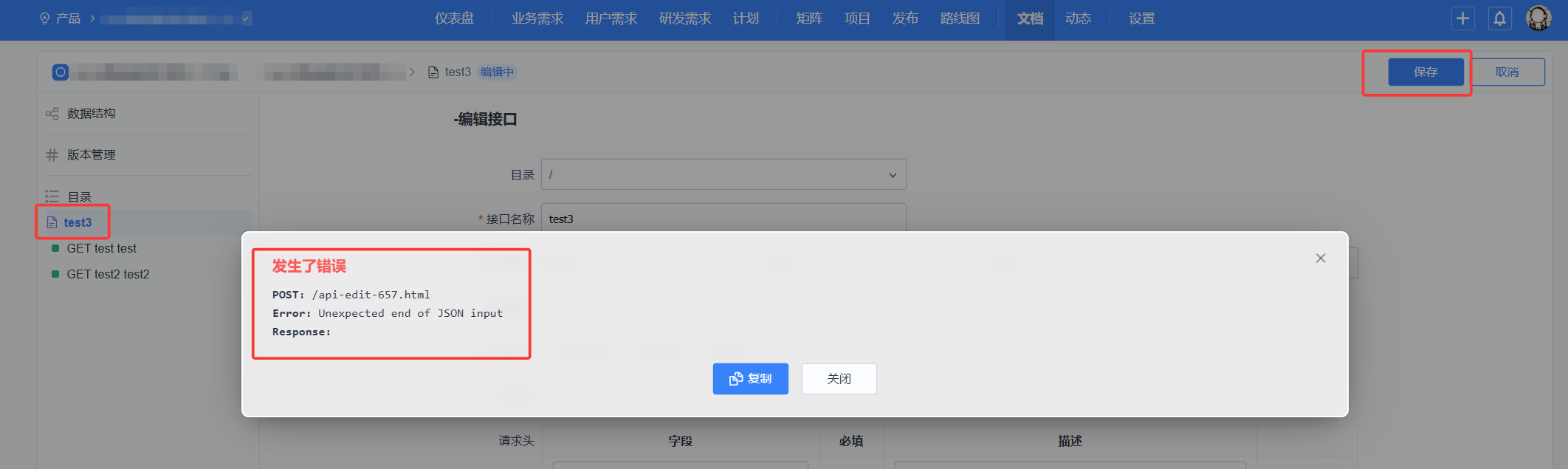The image size is (1568, 469).
Task: Click the test3 document icon in sidebar
Action: pos(52,222)
